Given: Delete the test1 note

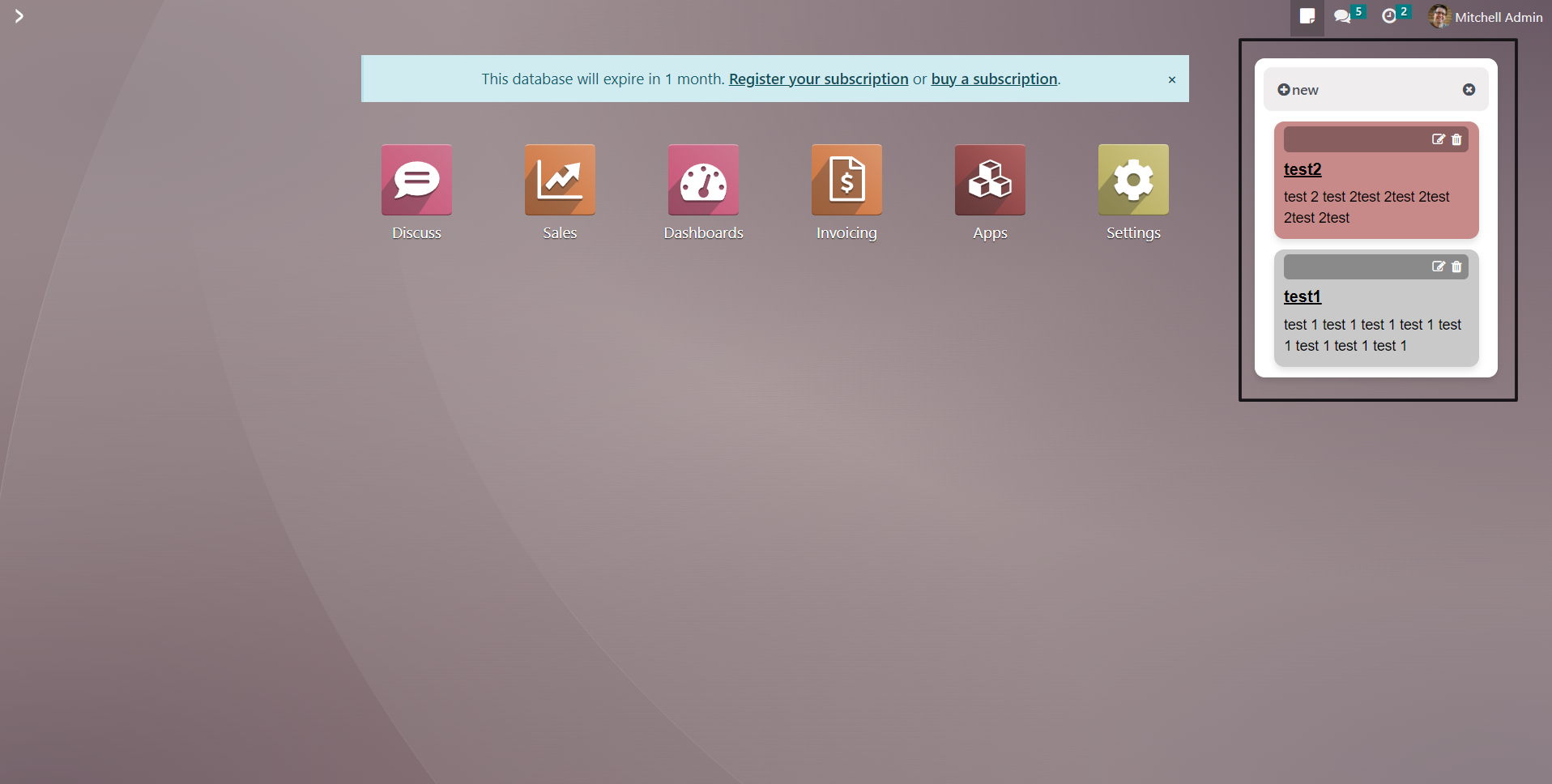Looking at the screenshot, I should 1456,266.
